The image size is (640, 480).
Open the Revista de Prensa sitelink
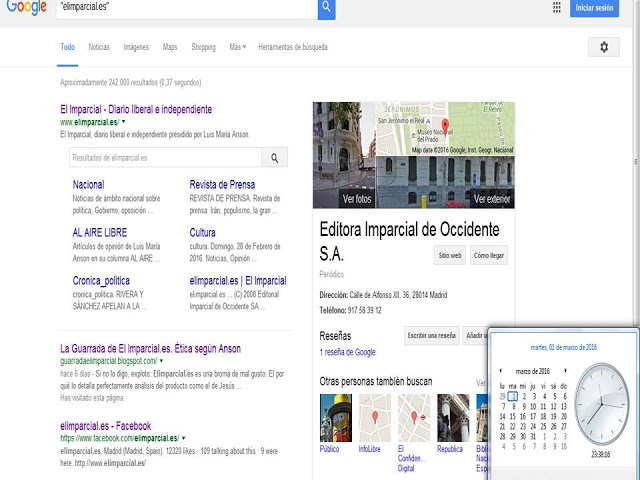coord(222,184)
